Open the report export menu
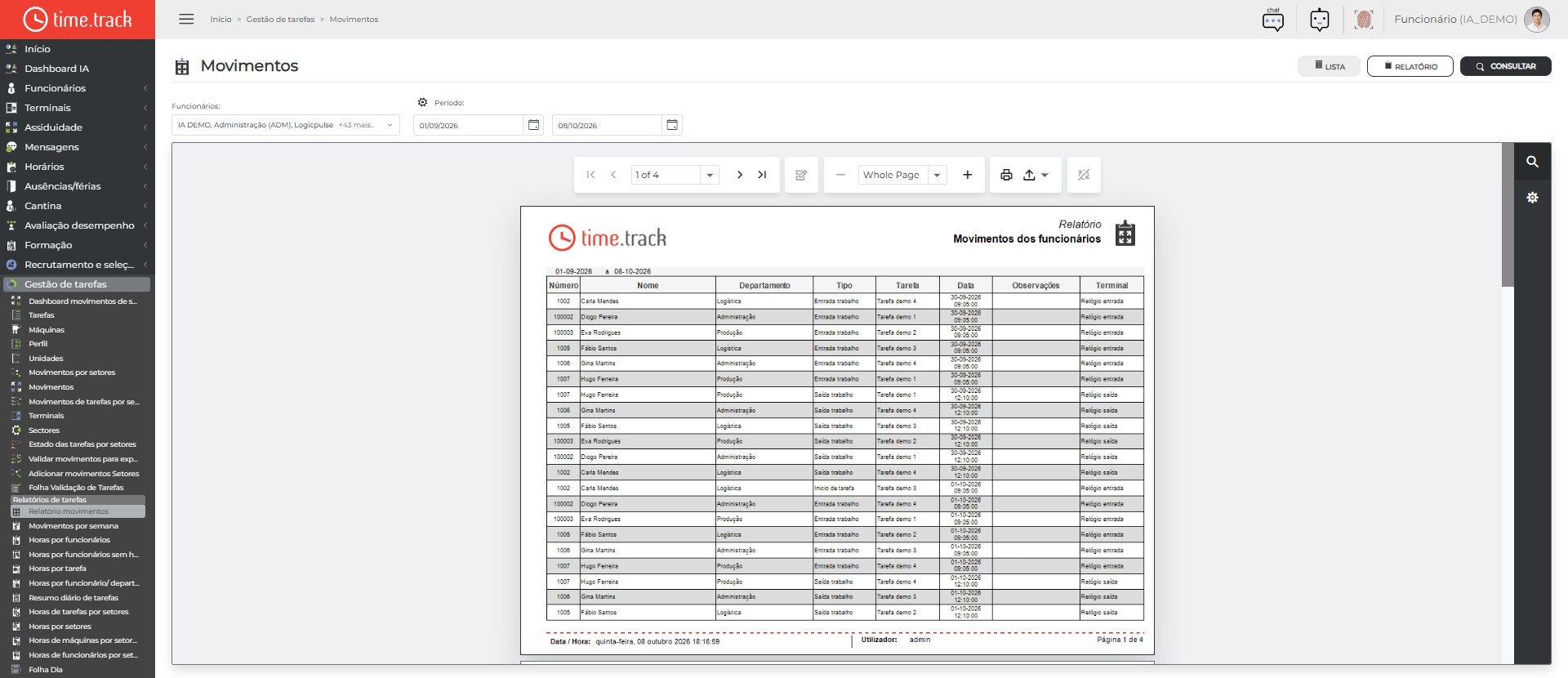 point(1035,175)
